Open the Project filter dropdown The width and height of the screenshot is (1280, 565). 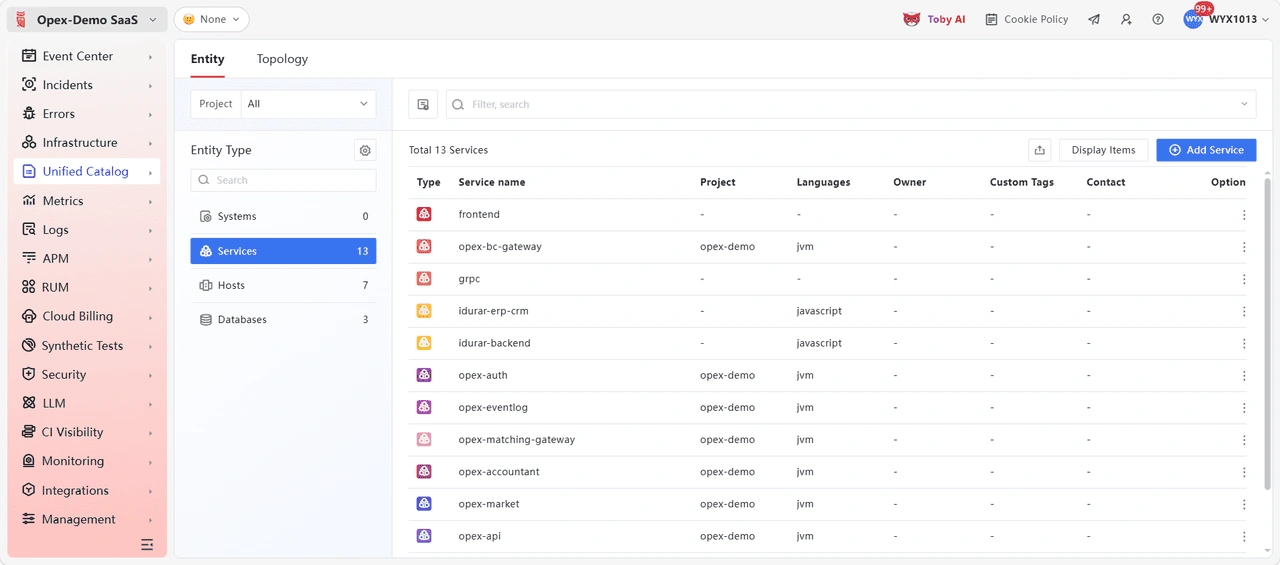[308, 104]
